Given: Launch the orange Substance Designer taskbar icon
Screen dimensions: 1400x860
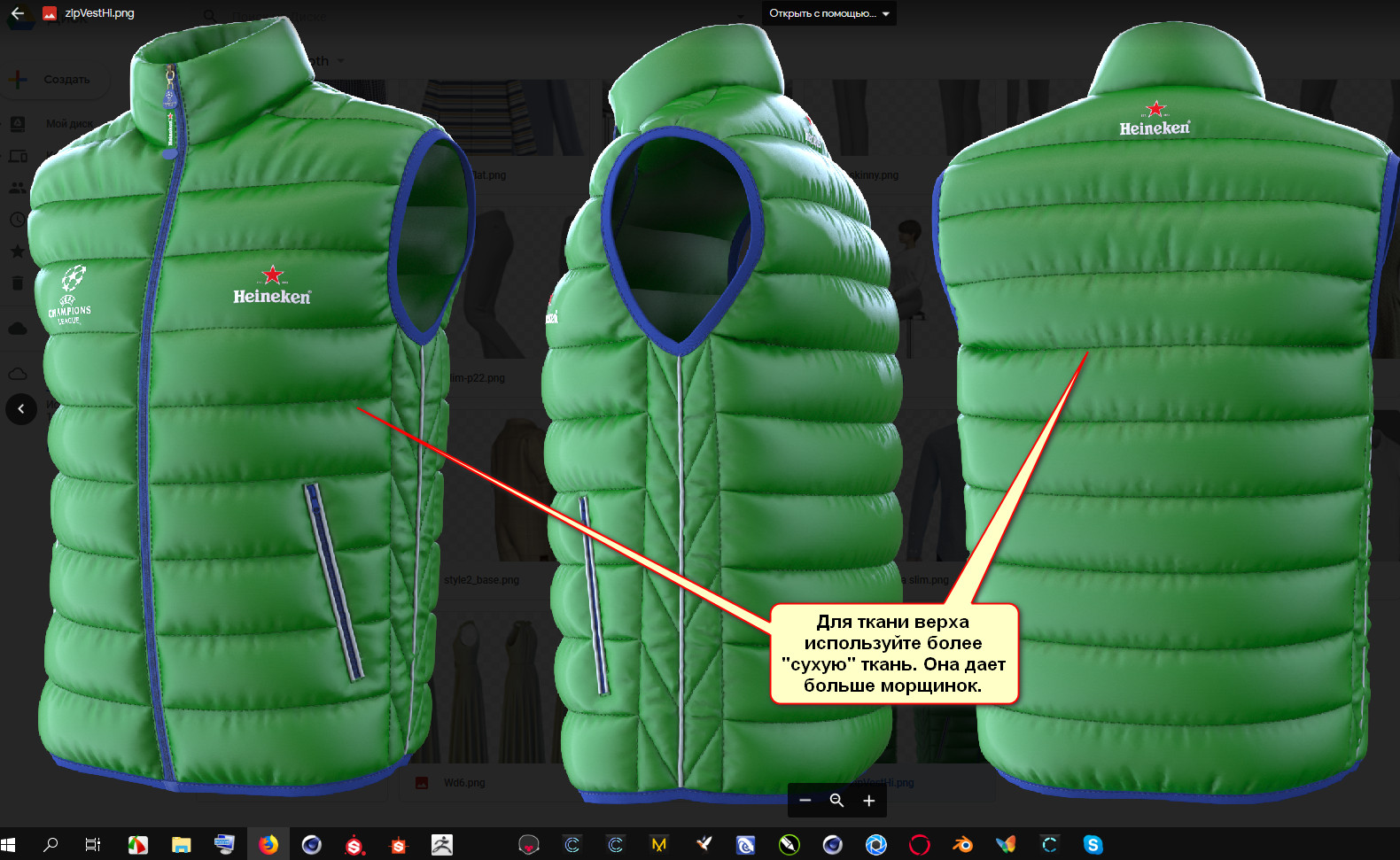Looking at the screenshot, I should point(398,845).
